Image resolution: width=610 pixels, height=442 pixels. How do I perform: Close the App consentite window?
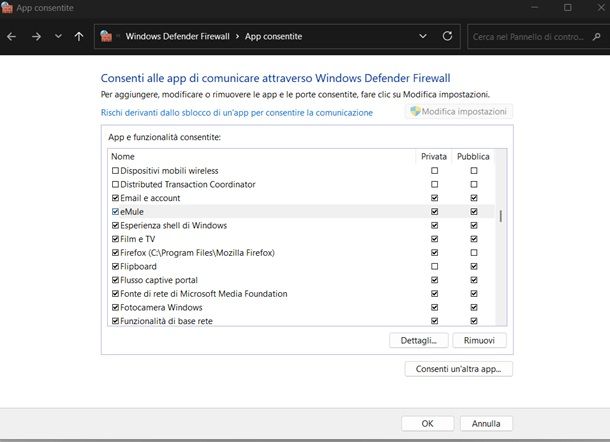coord(601,7)
